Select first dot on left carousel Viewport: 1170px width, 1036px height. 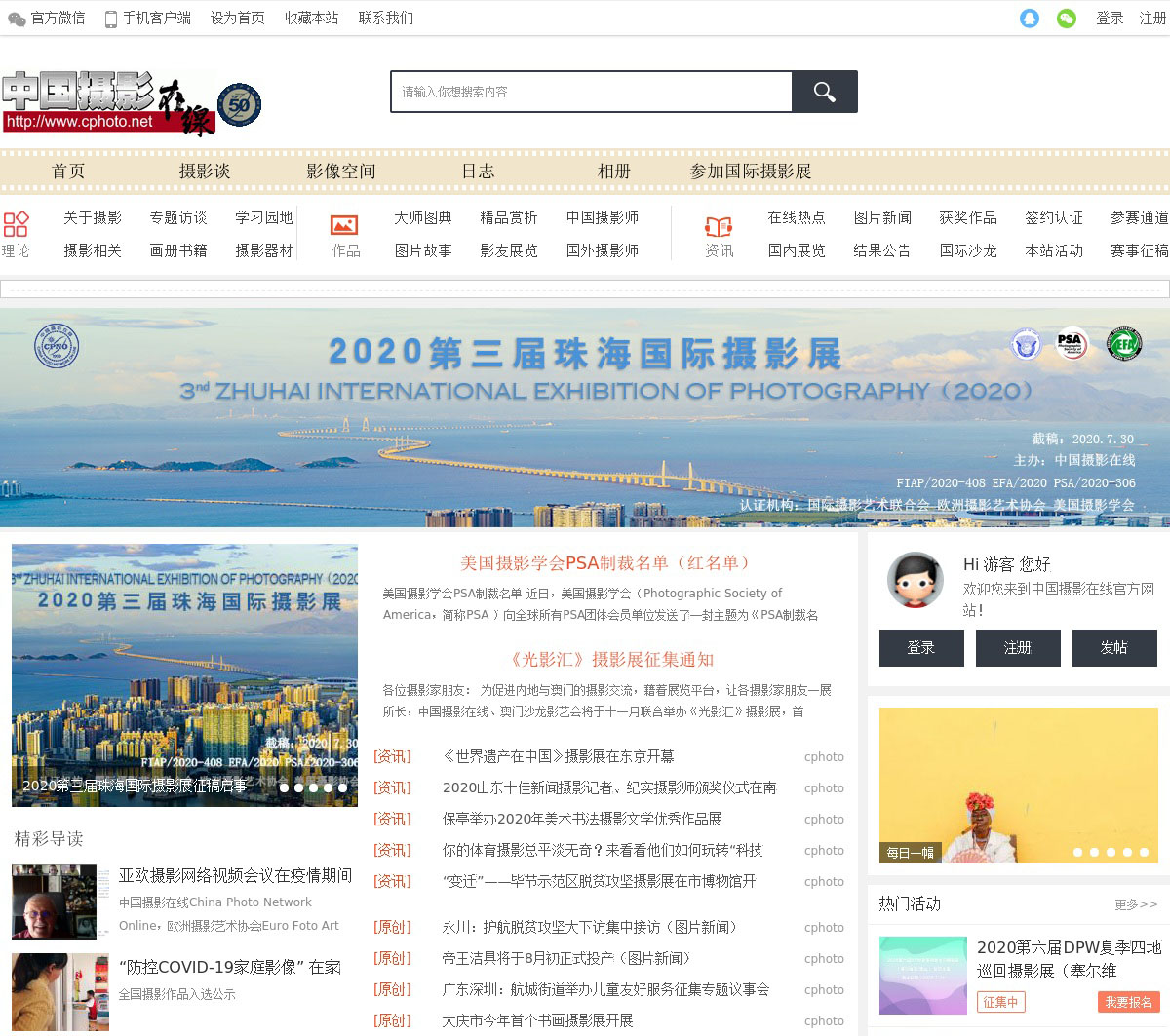pos(284,787)
